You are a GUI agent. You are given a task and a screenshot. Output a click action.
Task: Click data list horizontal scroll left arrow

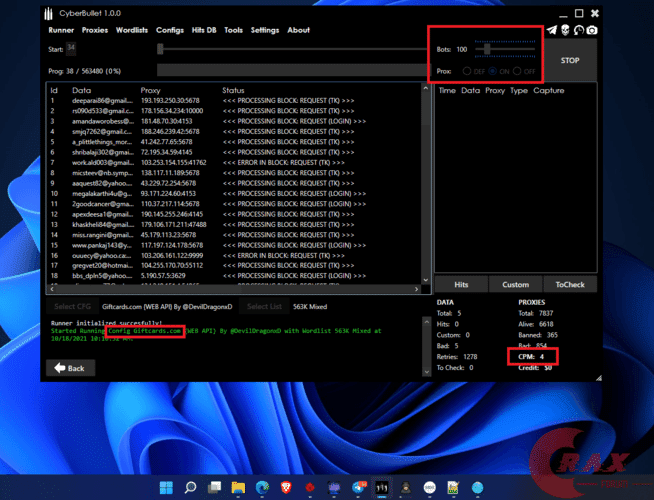pyautogui.click(x=52, y=289)
